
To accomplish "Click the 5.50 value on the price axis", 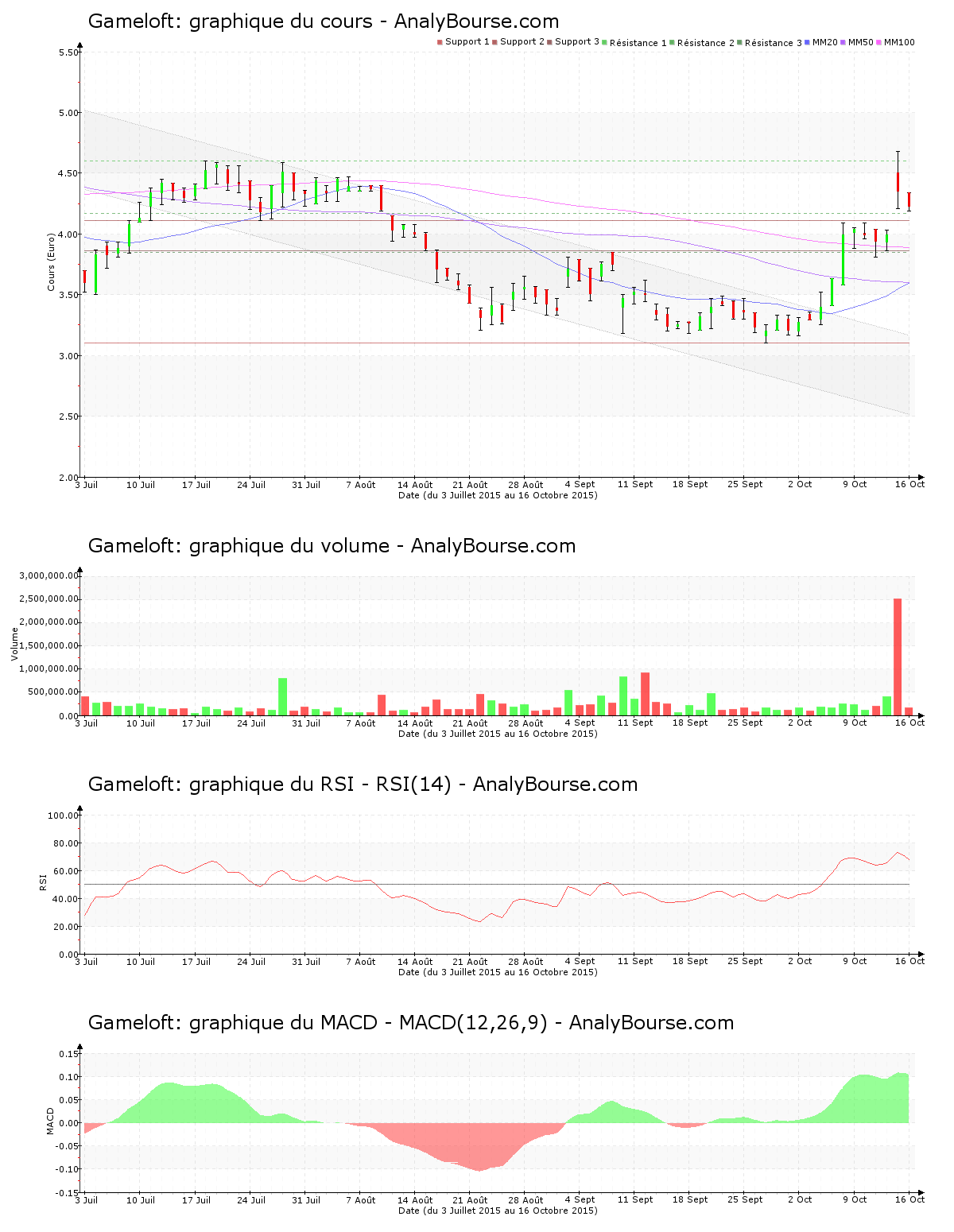I will click(69, 52).
